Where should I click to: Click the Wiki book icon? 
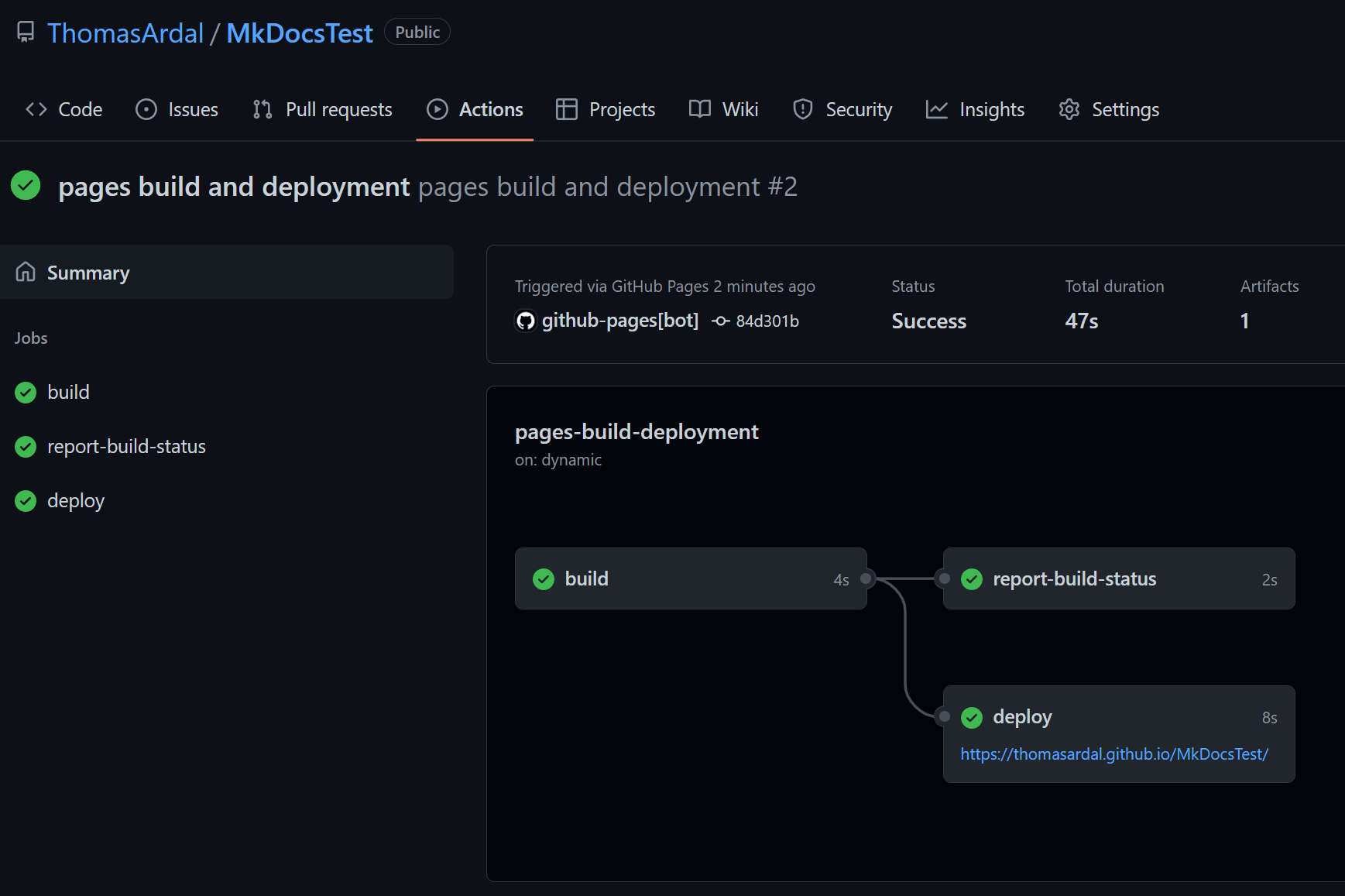click(x=701, y=110)
